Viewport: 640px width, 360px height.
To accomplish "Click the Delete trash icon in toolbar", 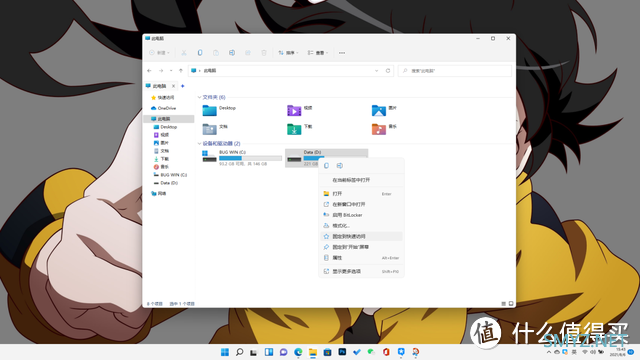I will tap(264, 53).
